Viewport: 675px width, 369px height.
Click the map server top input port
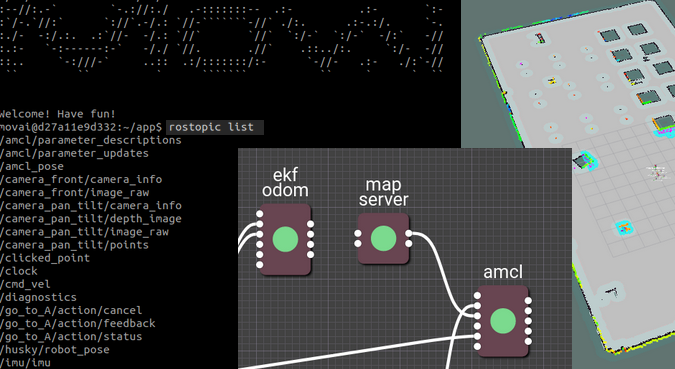pyautogui.click(x=358, y=233)
